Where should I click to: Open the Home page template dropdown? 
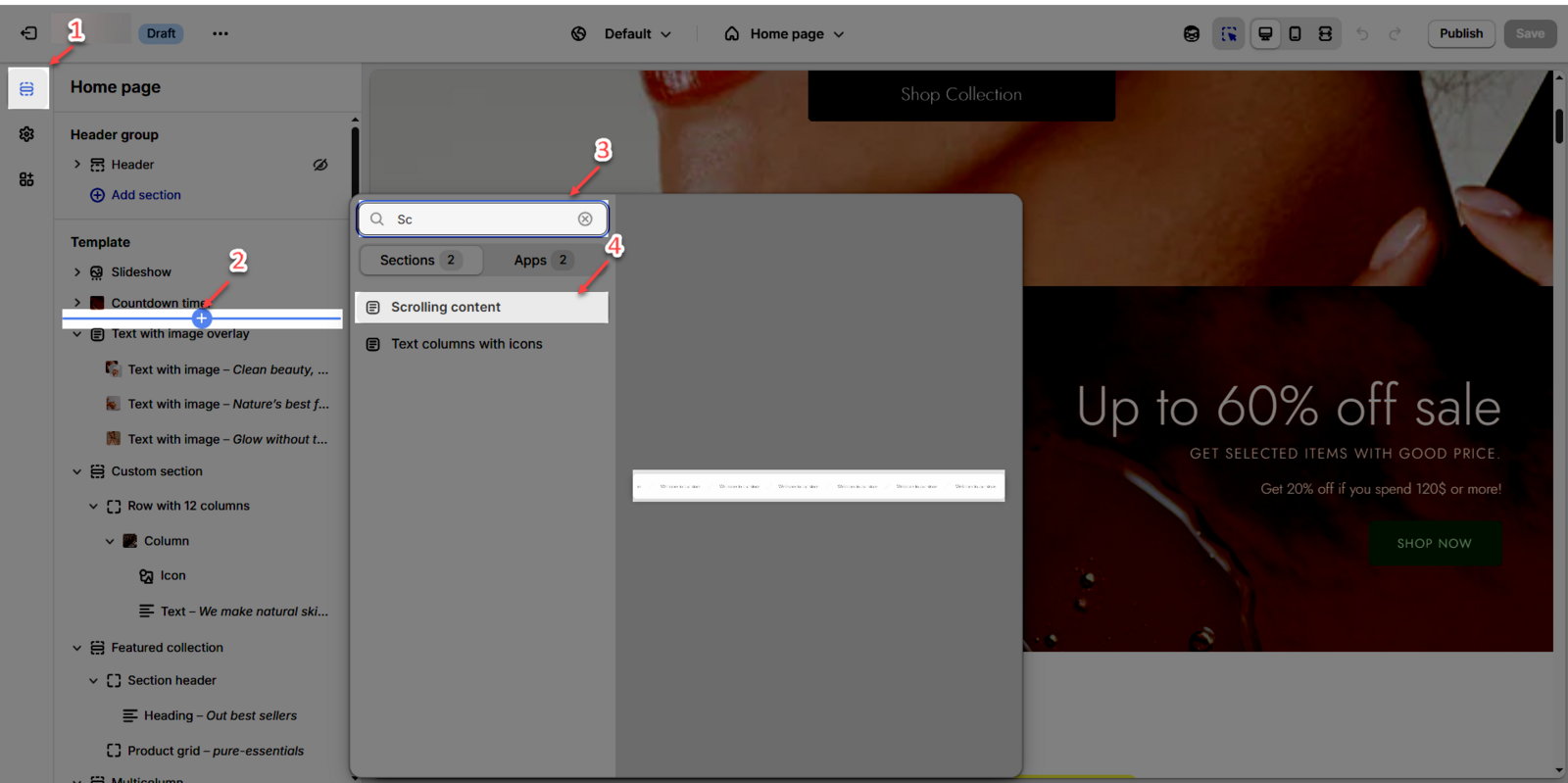click(x=785, y=34)
